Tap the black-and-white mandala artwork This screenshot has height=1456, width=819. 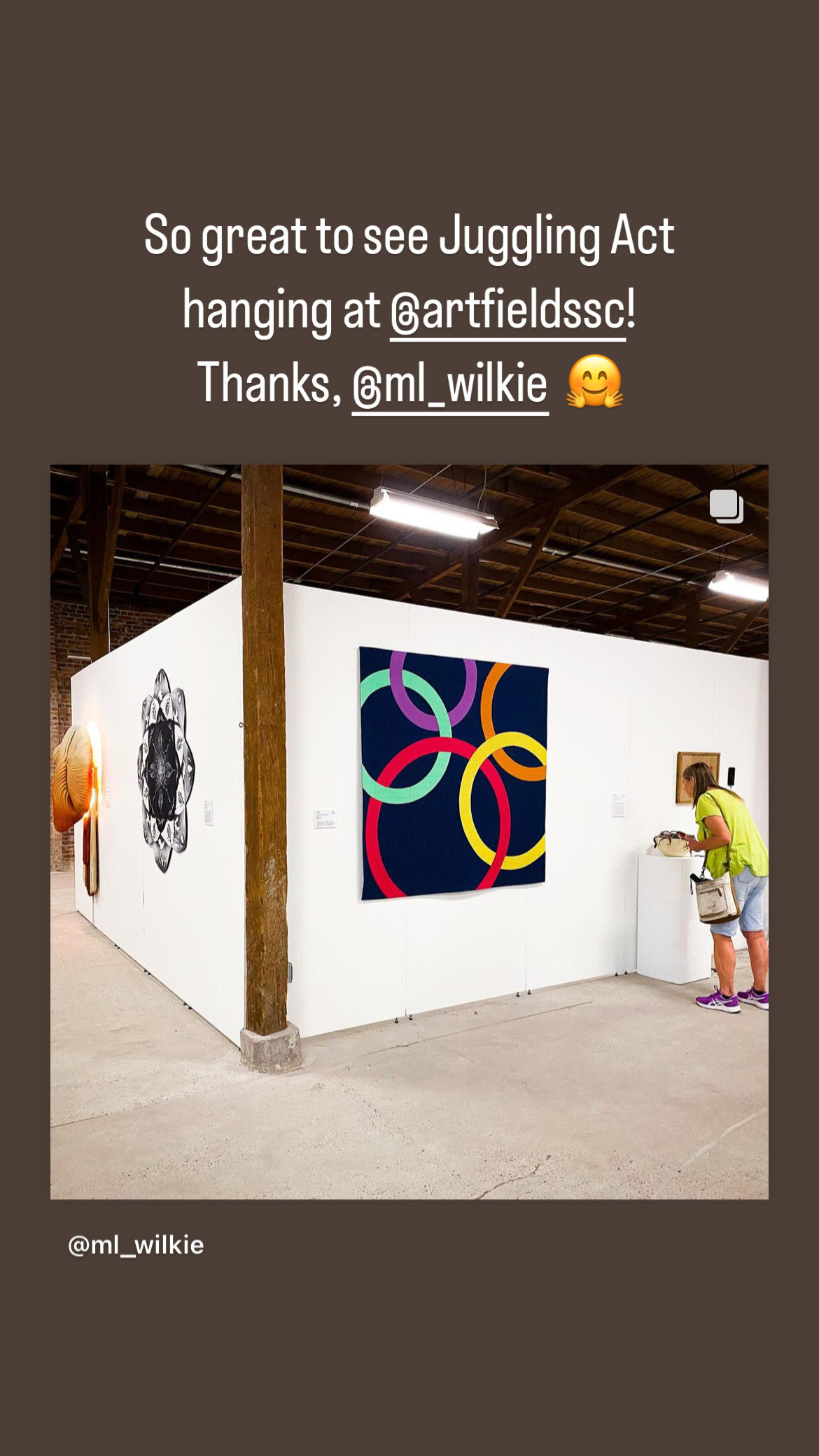tap(165, 770)
